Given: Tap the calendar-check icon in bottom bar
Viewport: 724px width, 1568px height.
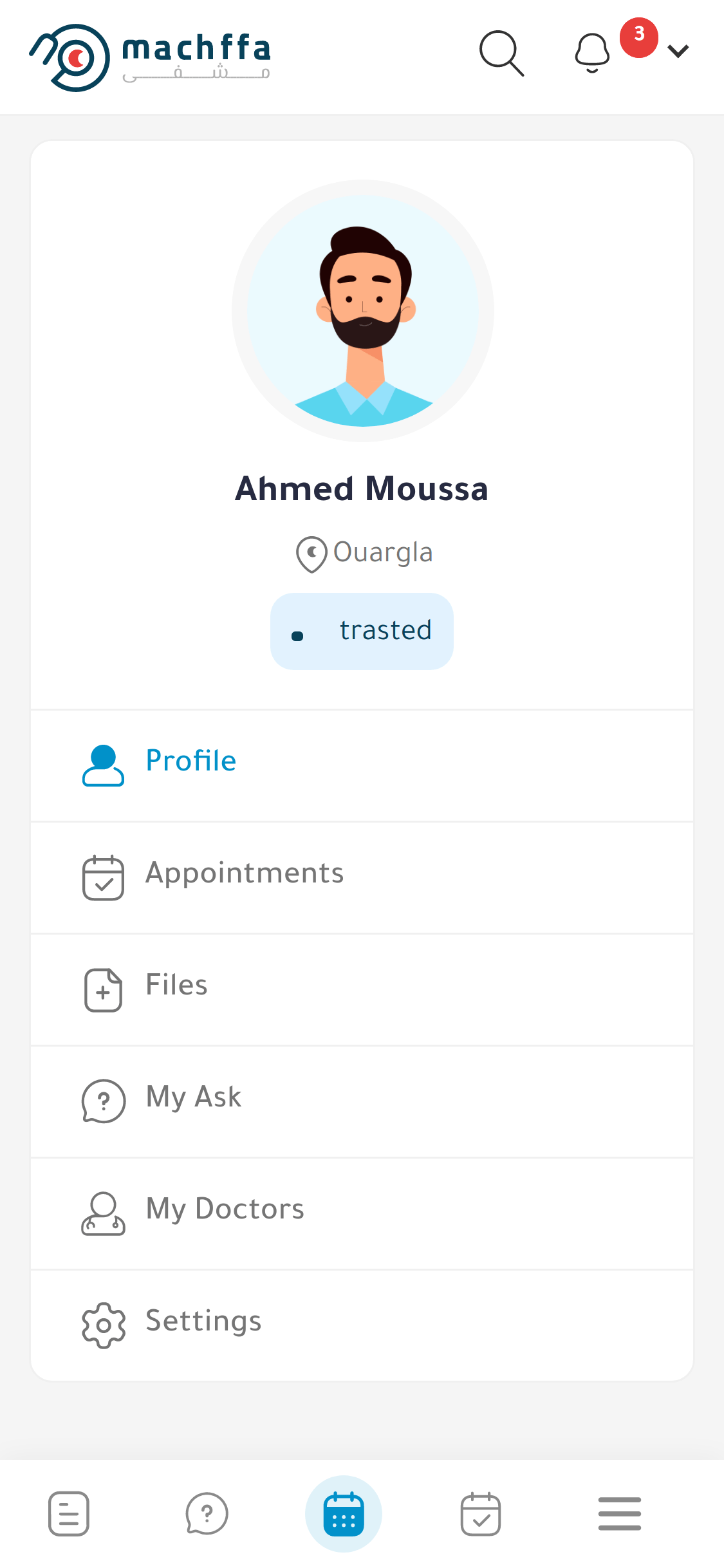Looking at the screenshot, I should coord(481,1513).
